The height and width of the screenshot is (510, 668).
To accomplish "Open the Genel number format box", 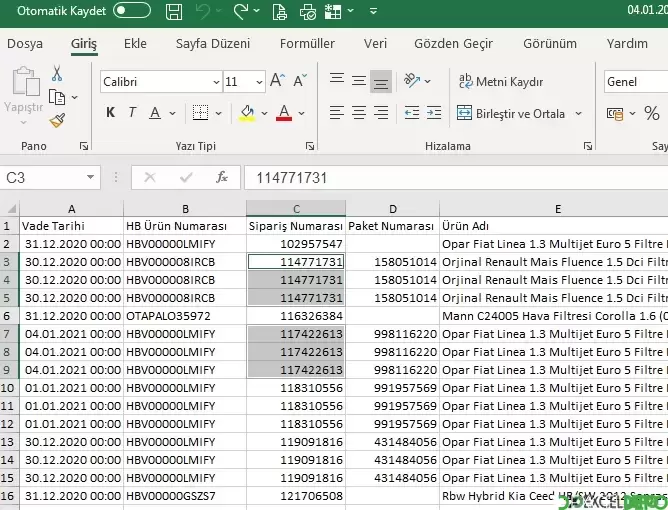I will click(636, 82).
